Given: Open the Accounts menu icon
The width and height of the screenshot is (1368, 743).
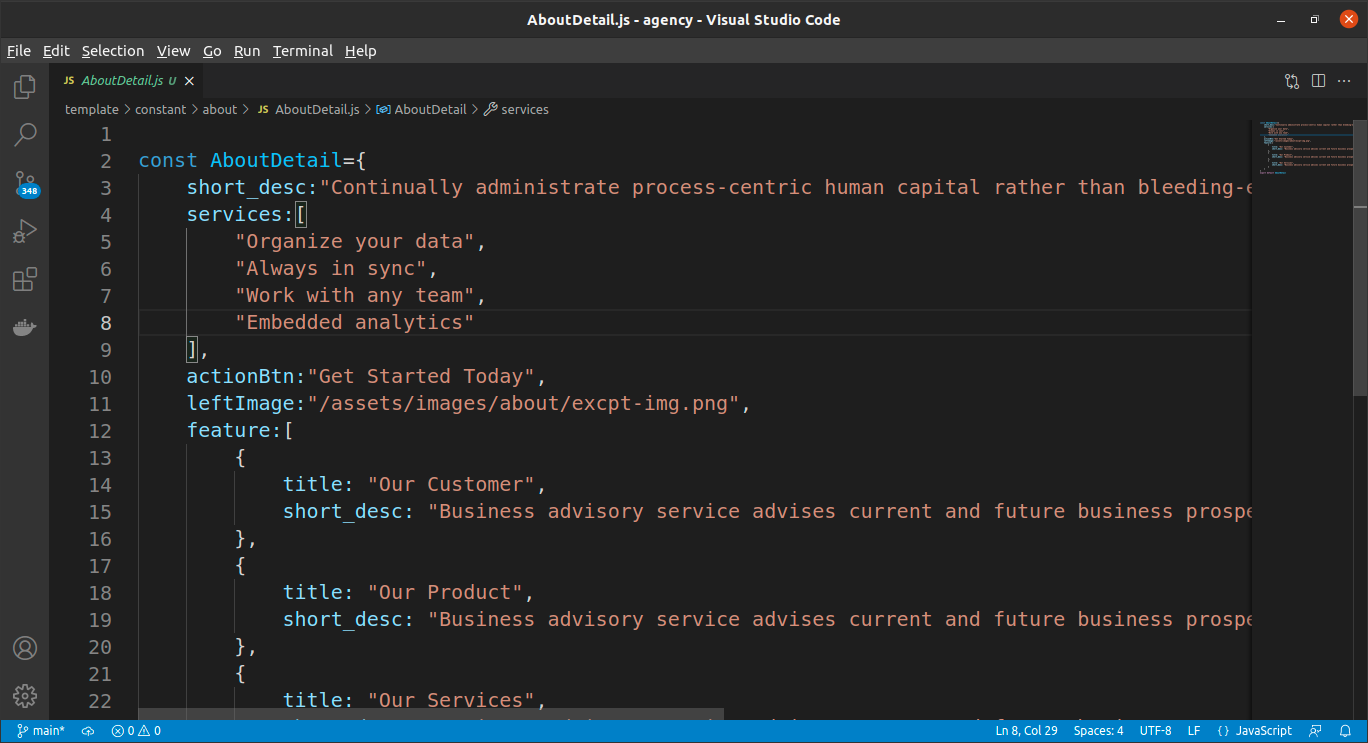Looking at the screenshot, I should point(25,648).
